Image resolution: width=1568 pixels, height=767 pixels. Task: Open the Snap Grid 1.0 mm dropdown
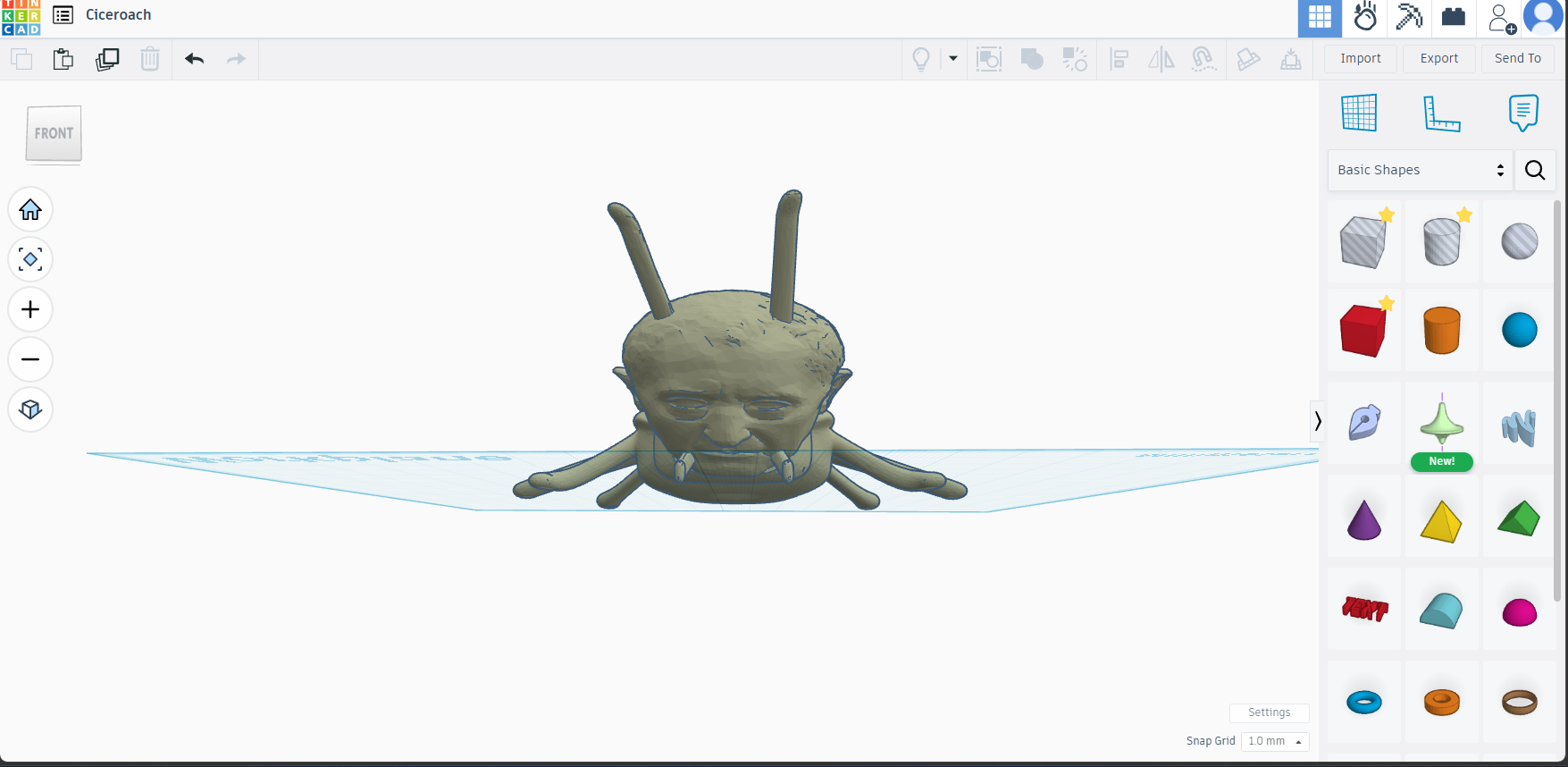(x=1275, y=741)
